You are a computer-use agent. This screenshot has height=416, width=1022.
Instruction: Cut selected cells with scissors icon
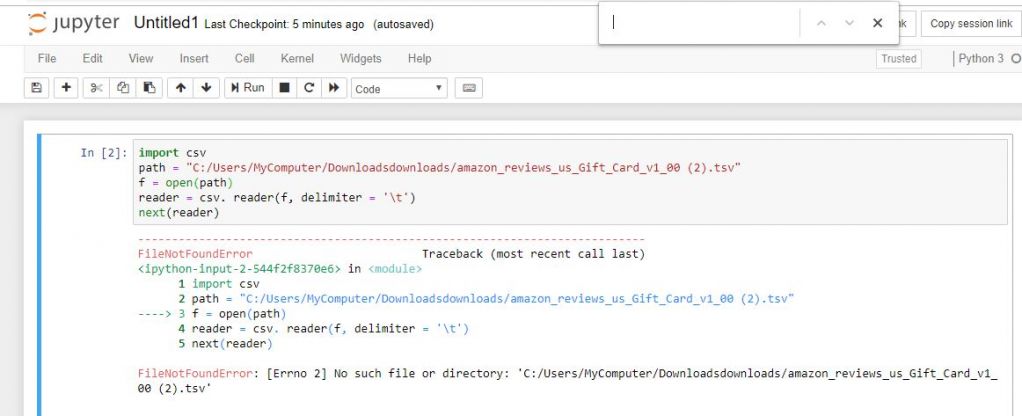click(x=96, y=88)
